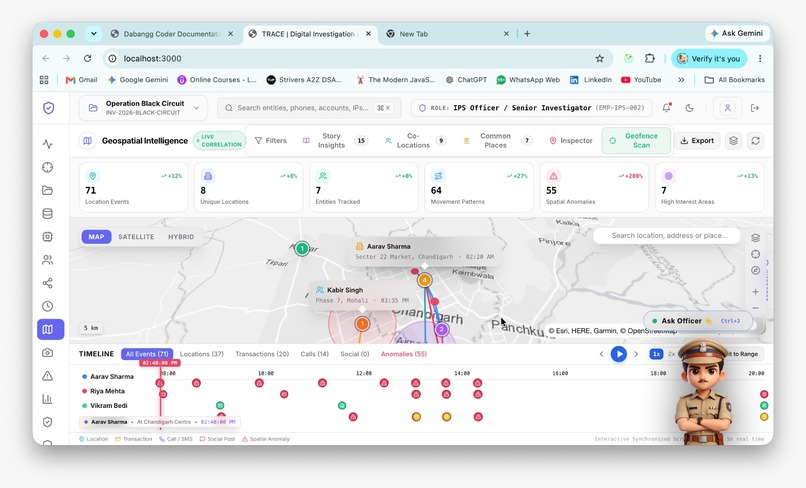806x488 pixels.
Task: Select Calls (14) timeline tab
Action: point(315,354)
